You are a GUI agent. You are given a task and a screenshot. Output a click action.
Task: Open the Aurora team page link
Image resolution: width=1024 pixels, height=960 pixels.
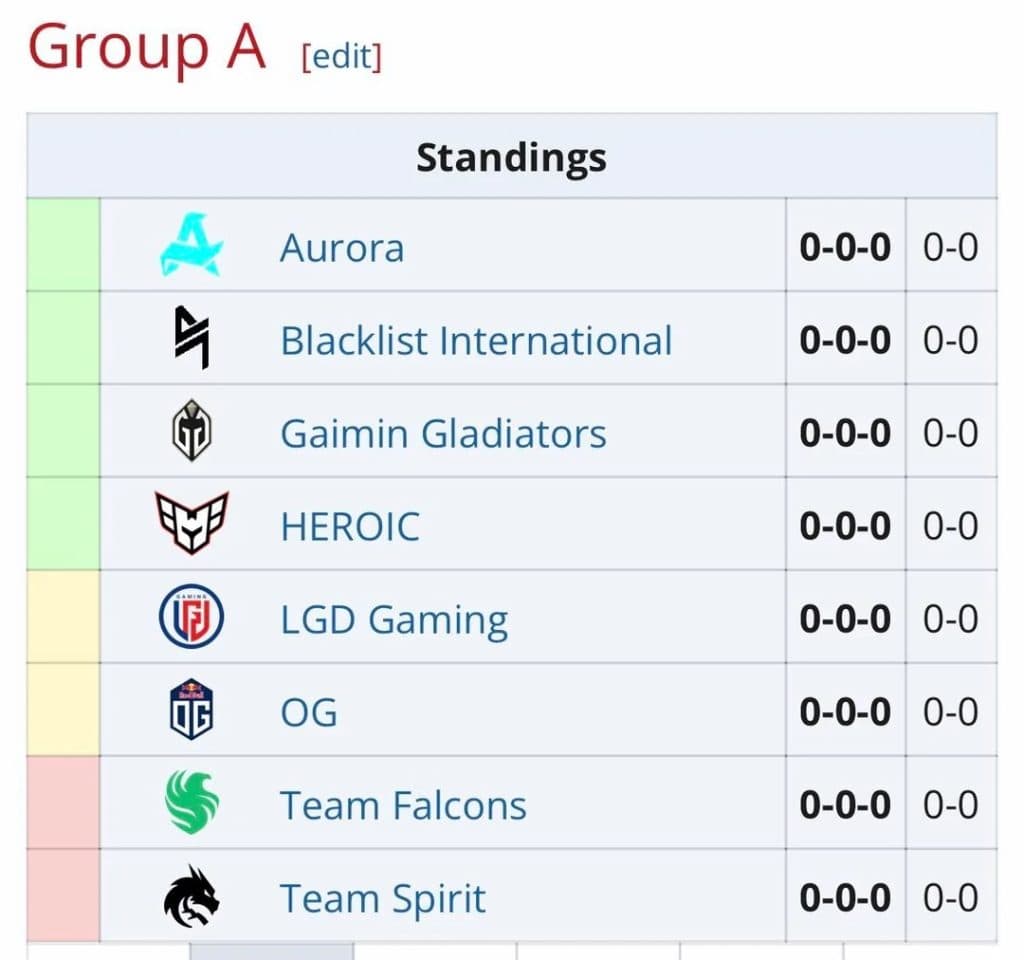[x=341, y=247]
